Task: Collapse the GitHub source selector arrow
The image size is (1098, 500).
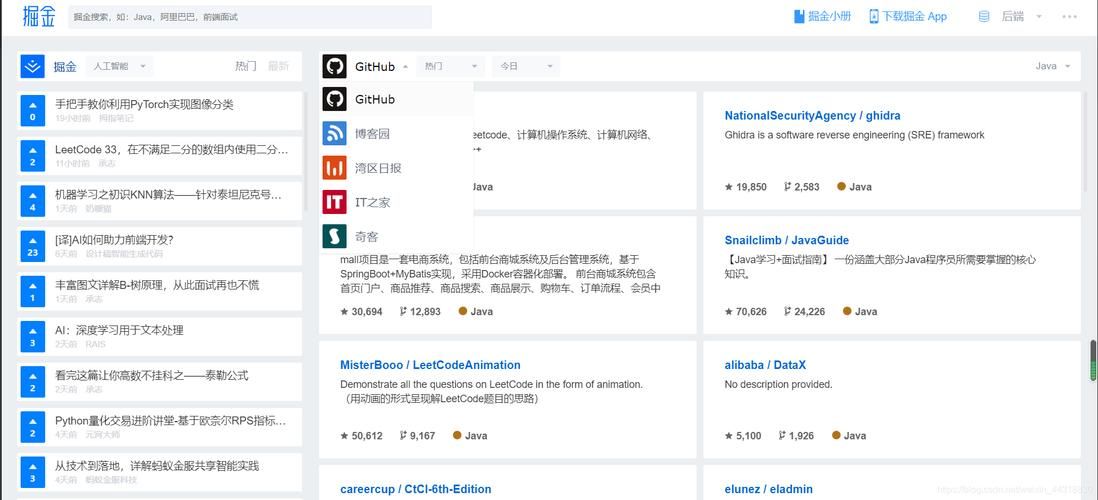Action: pos(405,67)
